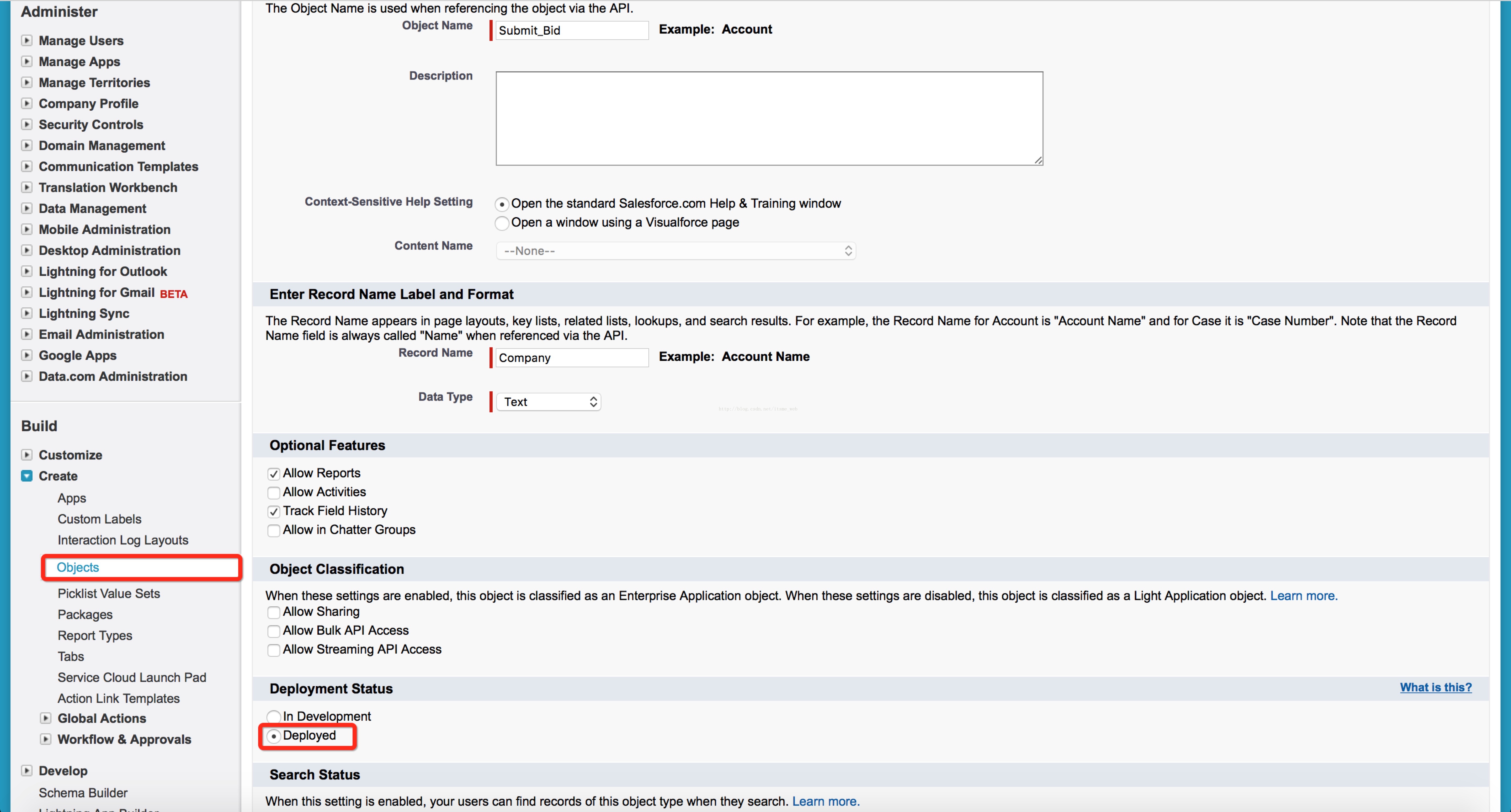Viewport: 1511px width, 812px height.
Task: Expand the Mobile Administration arrow
Action: coord(26,229)
